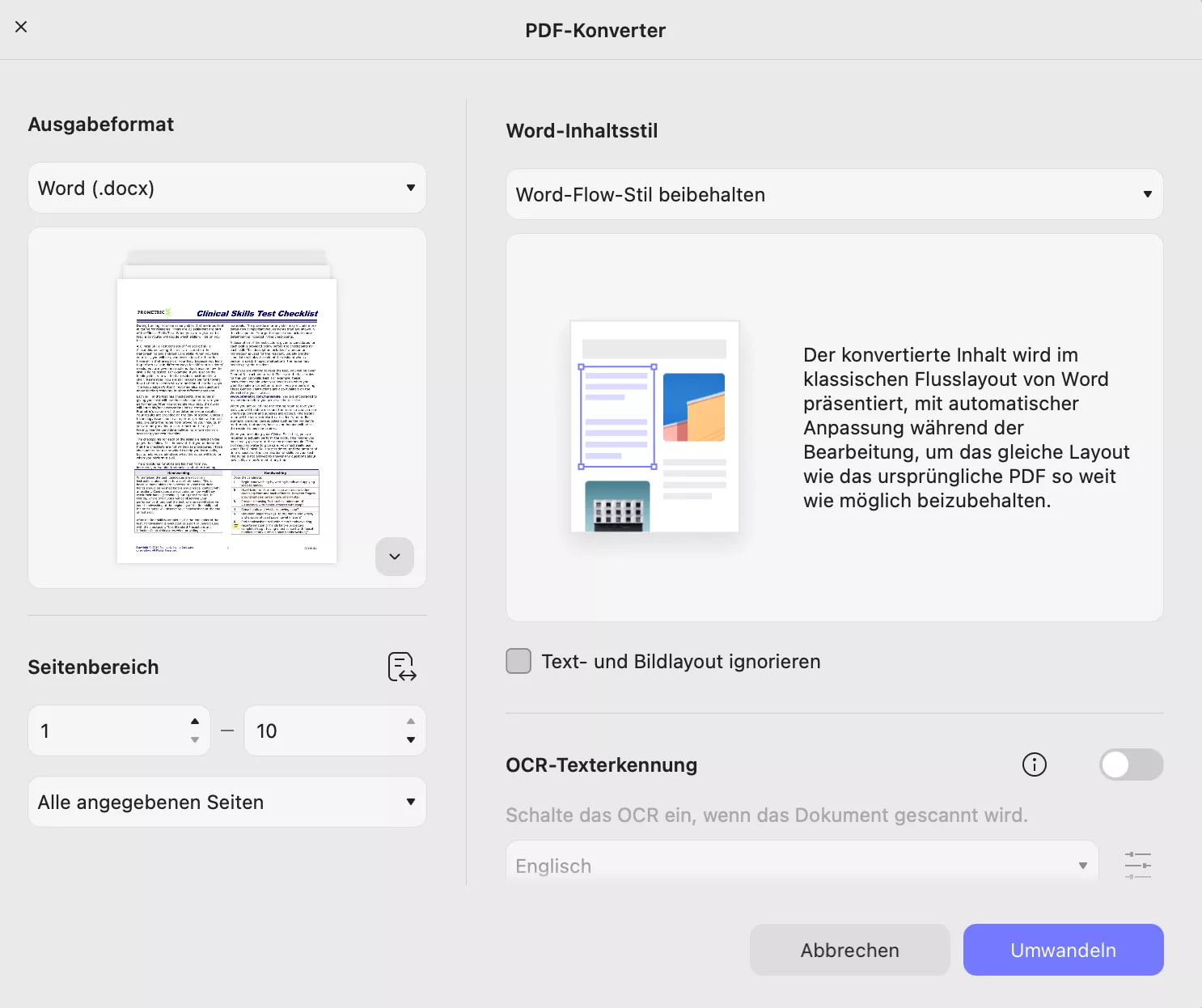Image resolution: width=1202 pixels, height=1008 pixels.
Task: Decrement the end page with the down stepper
Action: coord(411,739)
